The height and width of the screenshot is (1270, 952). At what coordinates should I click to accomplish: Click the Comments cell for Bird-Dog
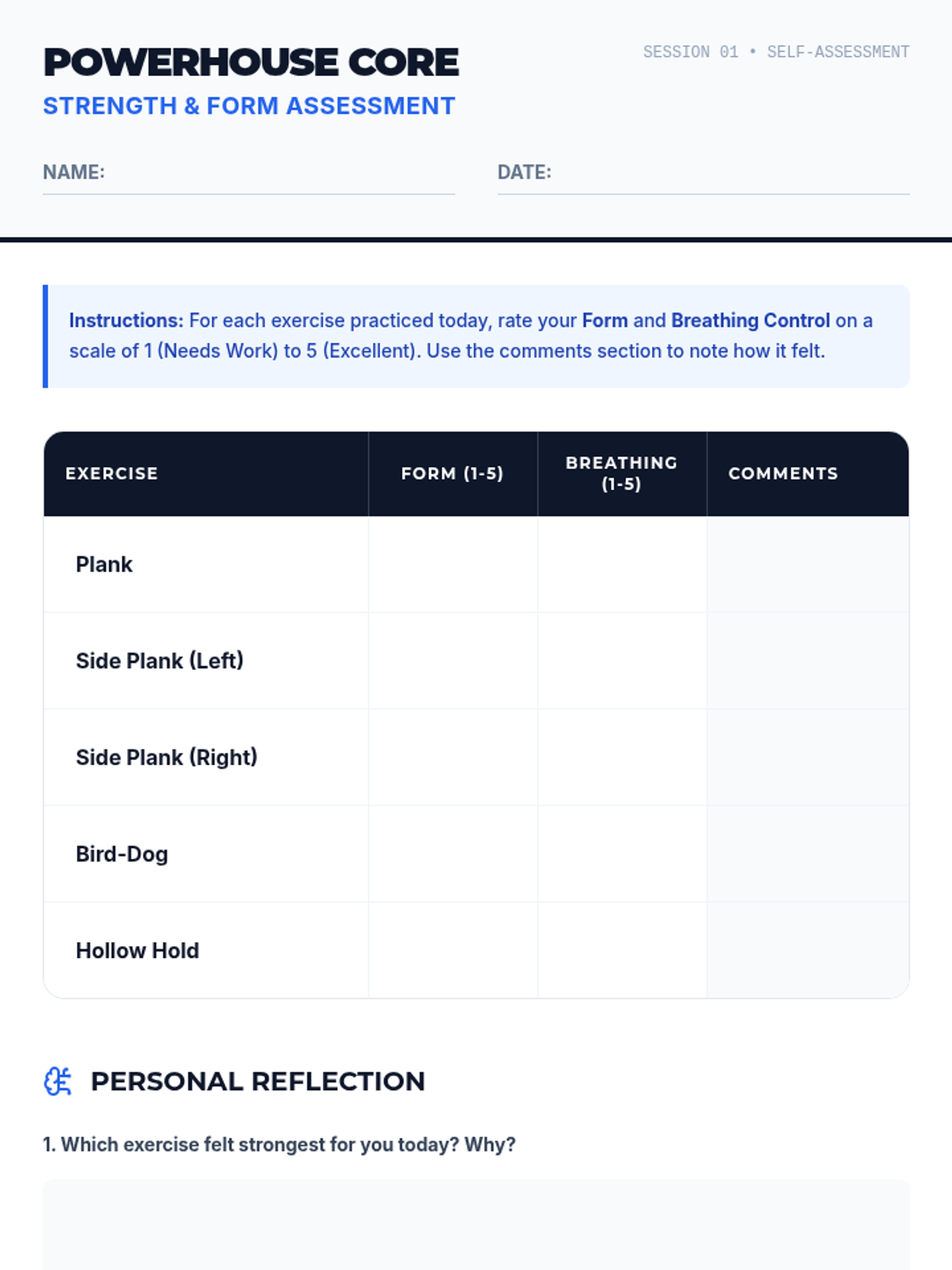808,854
